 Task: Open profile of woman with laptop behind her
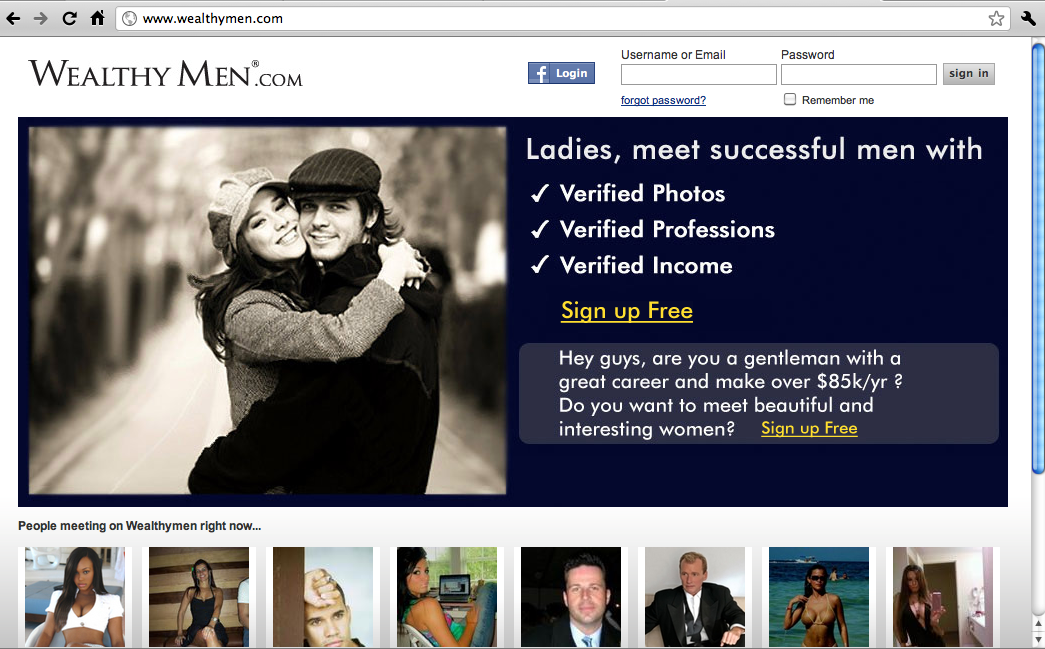447,597
